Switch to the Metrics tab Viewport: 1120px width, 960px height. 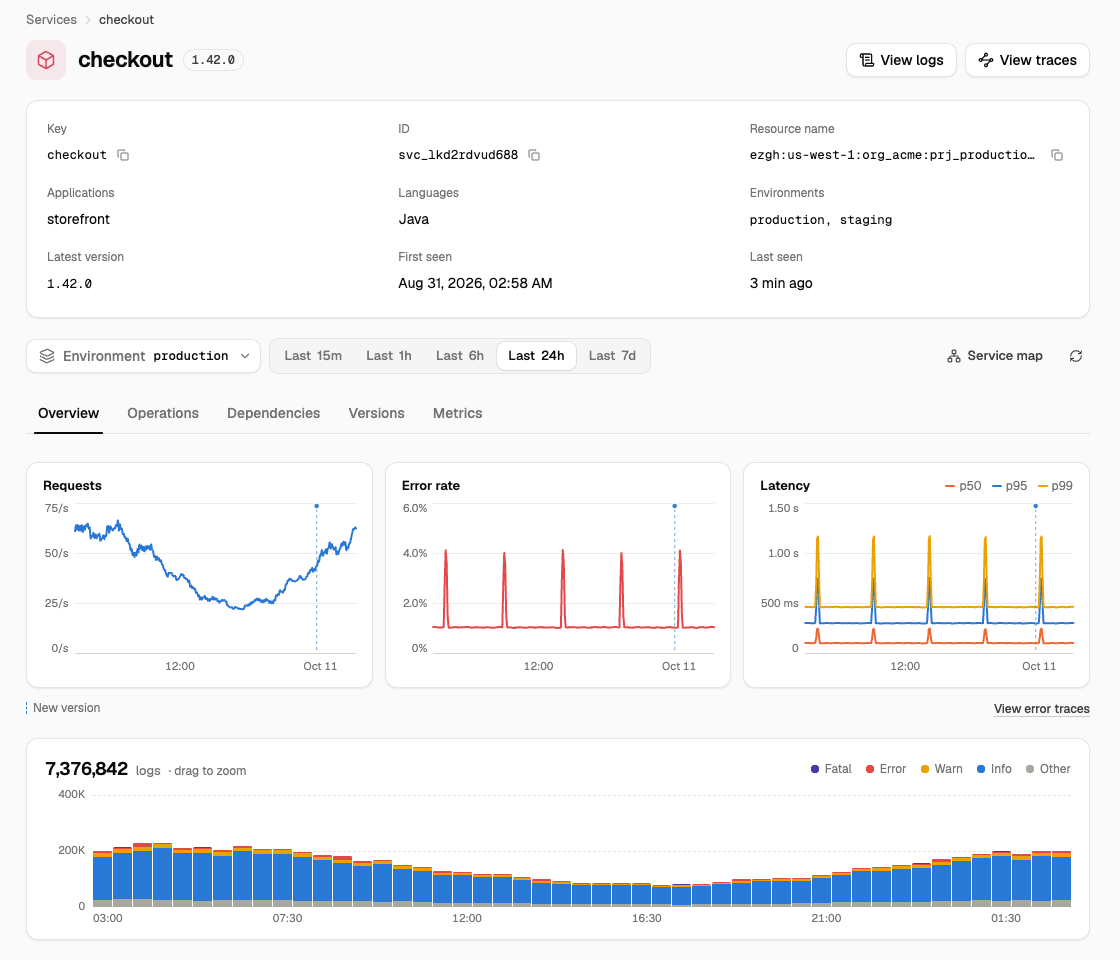(x=457, y=414)
